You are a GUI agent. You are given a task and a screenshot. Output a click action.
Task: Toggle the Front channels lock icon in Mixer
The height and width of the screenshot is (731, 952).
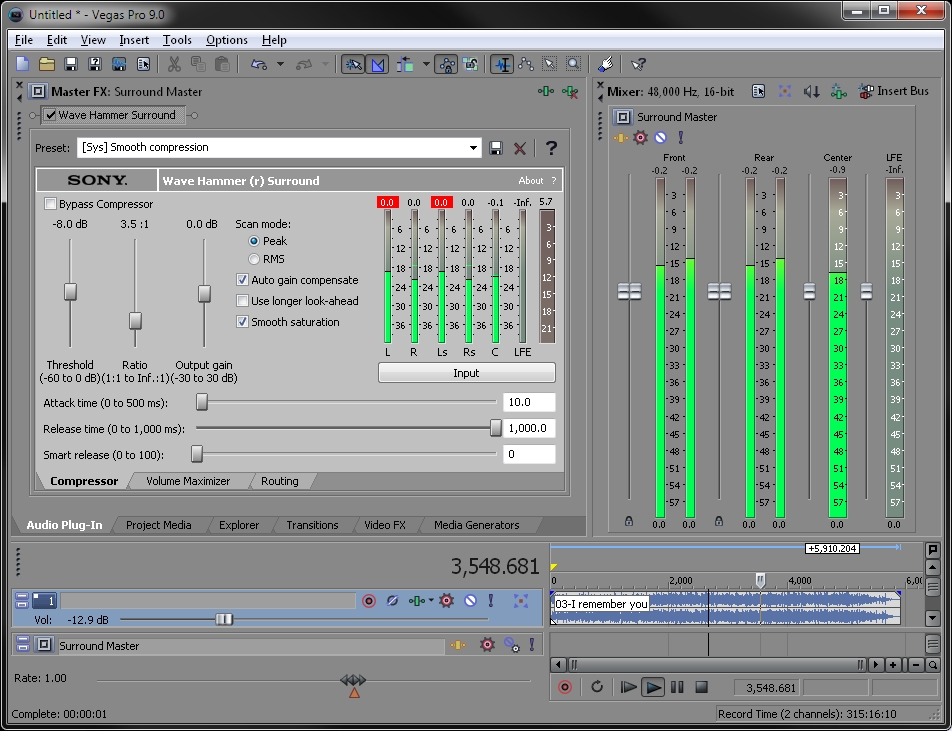point(629,521)
